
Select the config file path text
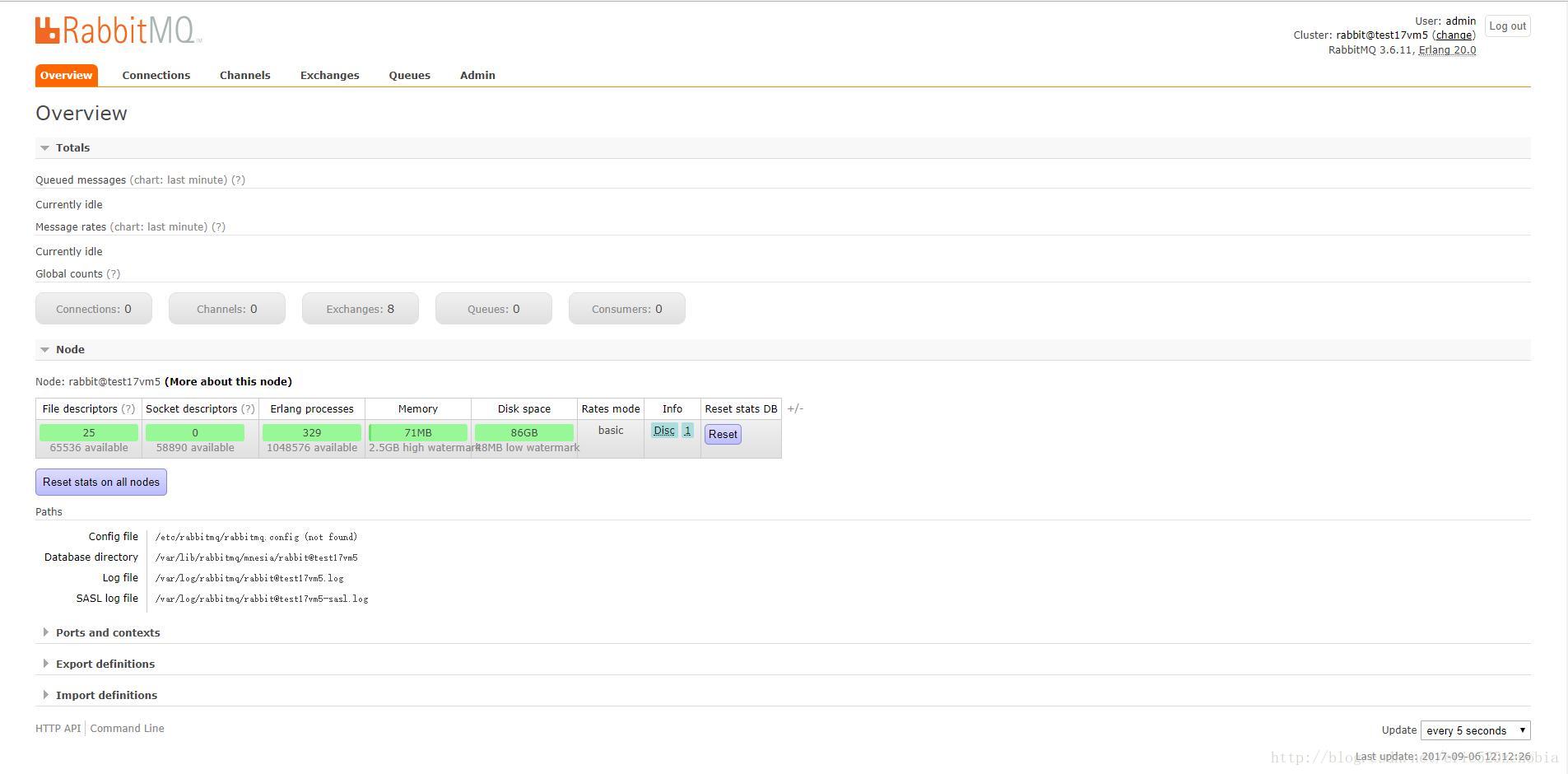point(257,537)
